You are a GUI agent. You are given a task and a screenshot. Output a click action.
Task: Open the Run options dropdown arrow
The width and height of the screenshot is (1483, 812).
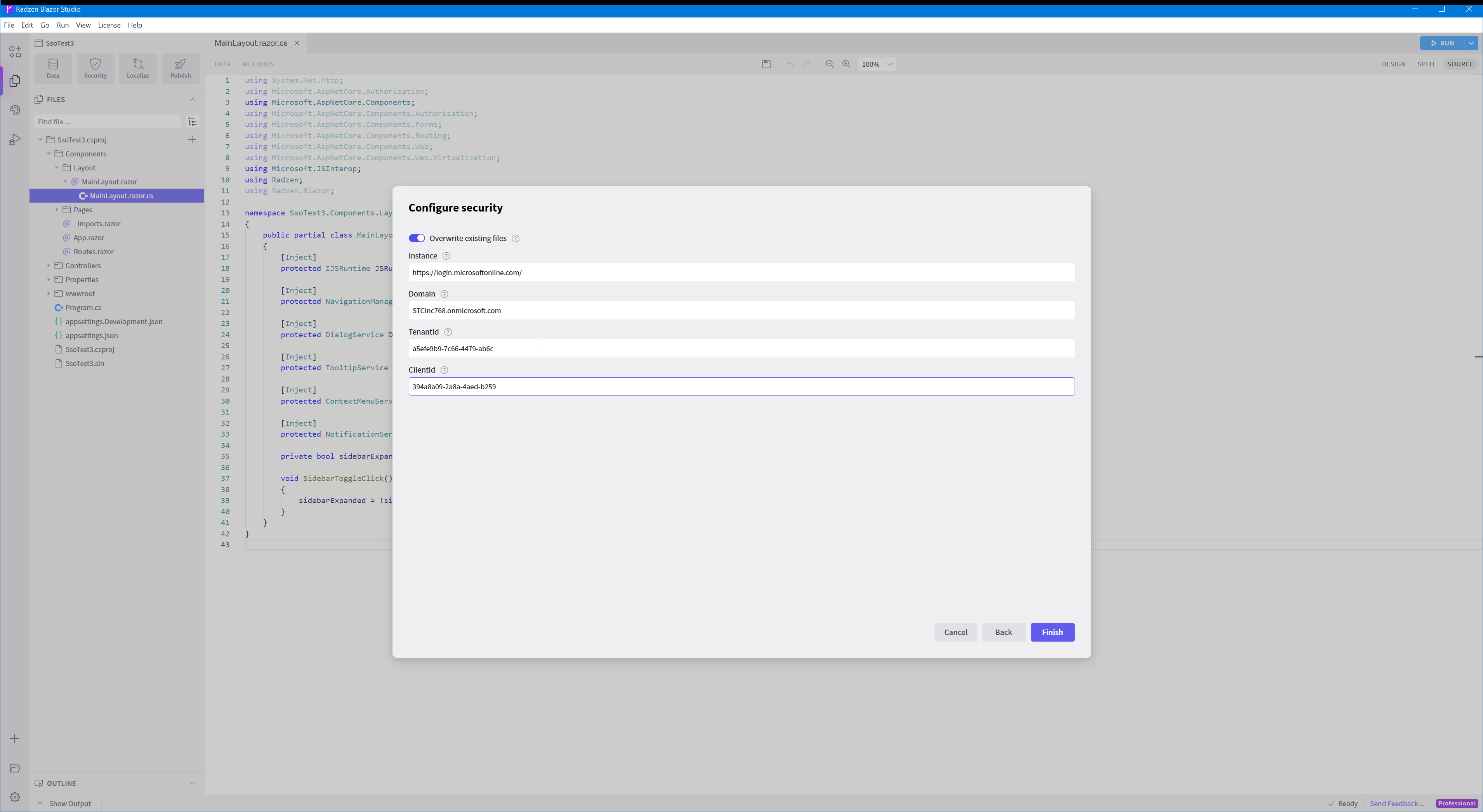click(1471, 43)
